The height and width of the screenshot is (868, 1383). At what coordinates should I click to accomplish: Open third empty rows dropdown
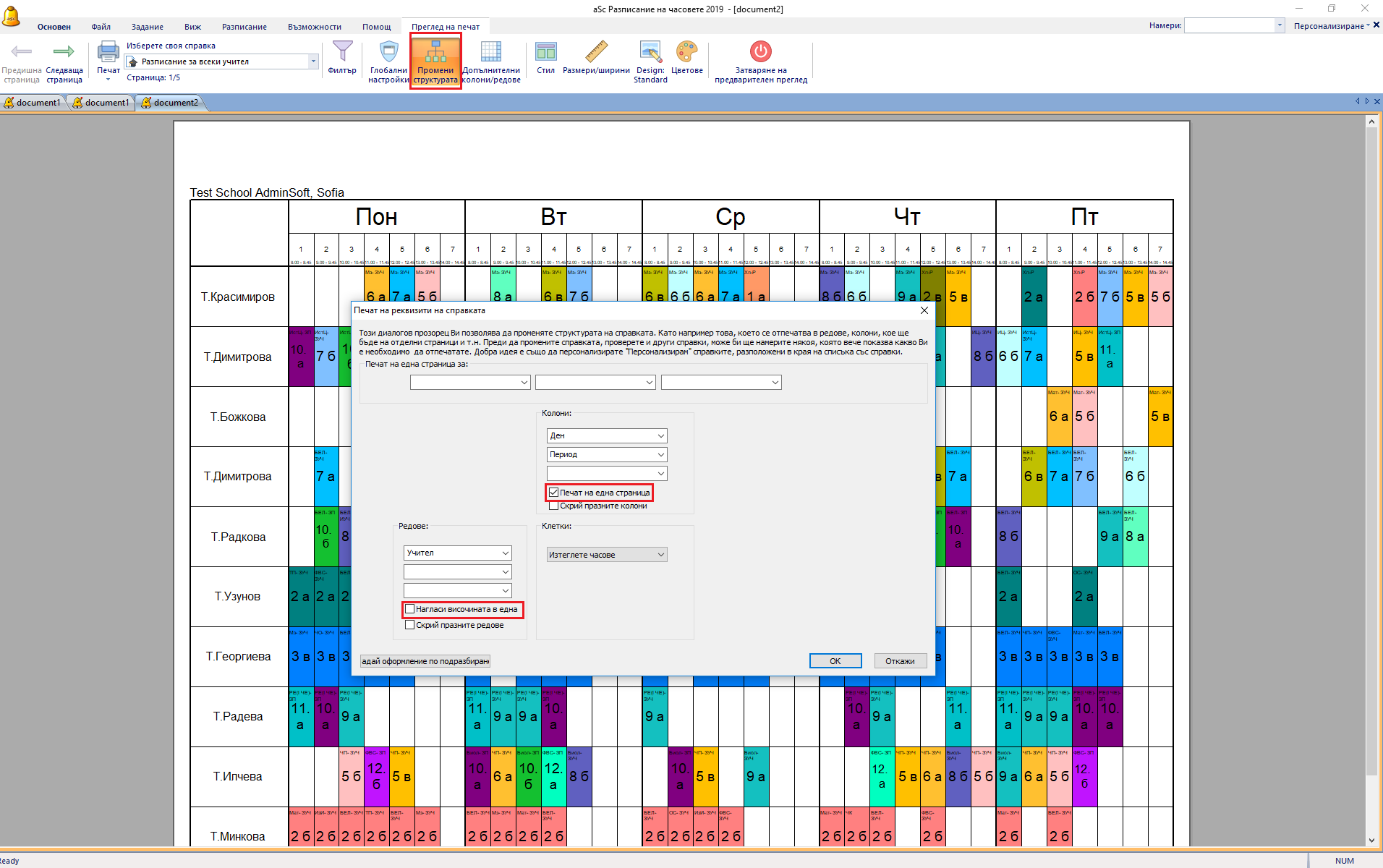click(458, 590)
